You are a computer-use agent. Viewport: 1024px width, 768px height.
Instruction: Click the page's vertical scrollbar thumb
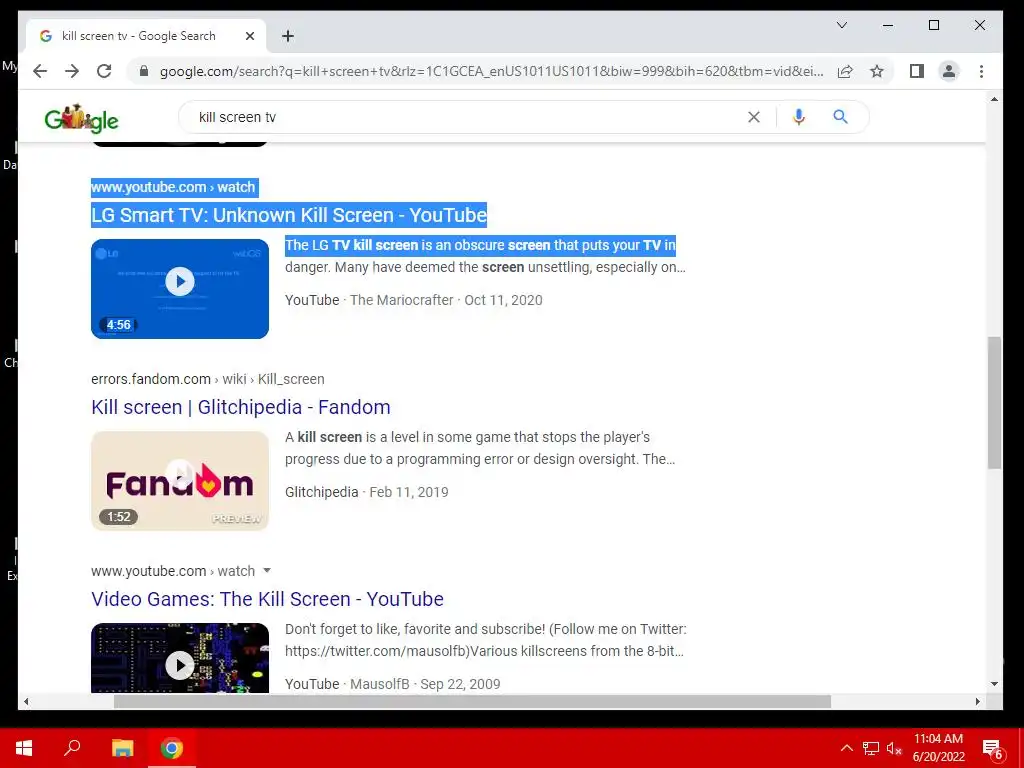[994, 402]
